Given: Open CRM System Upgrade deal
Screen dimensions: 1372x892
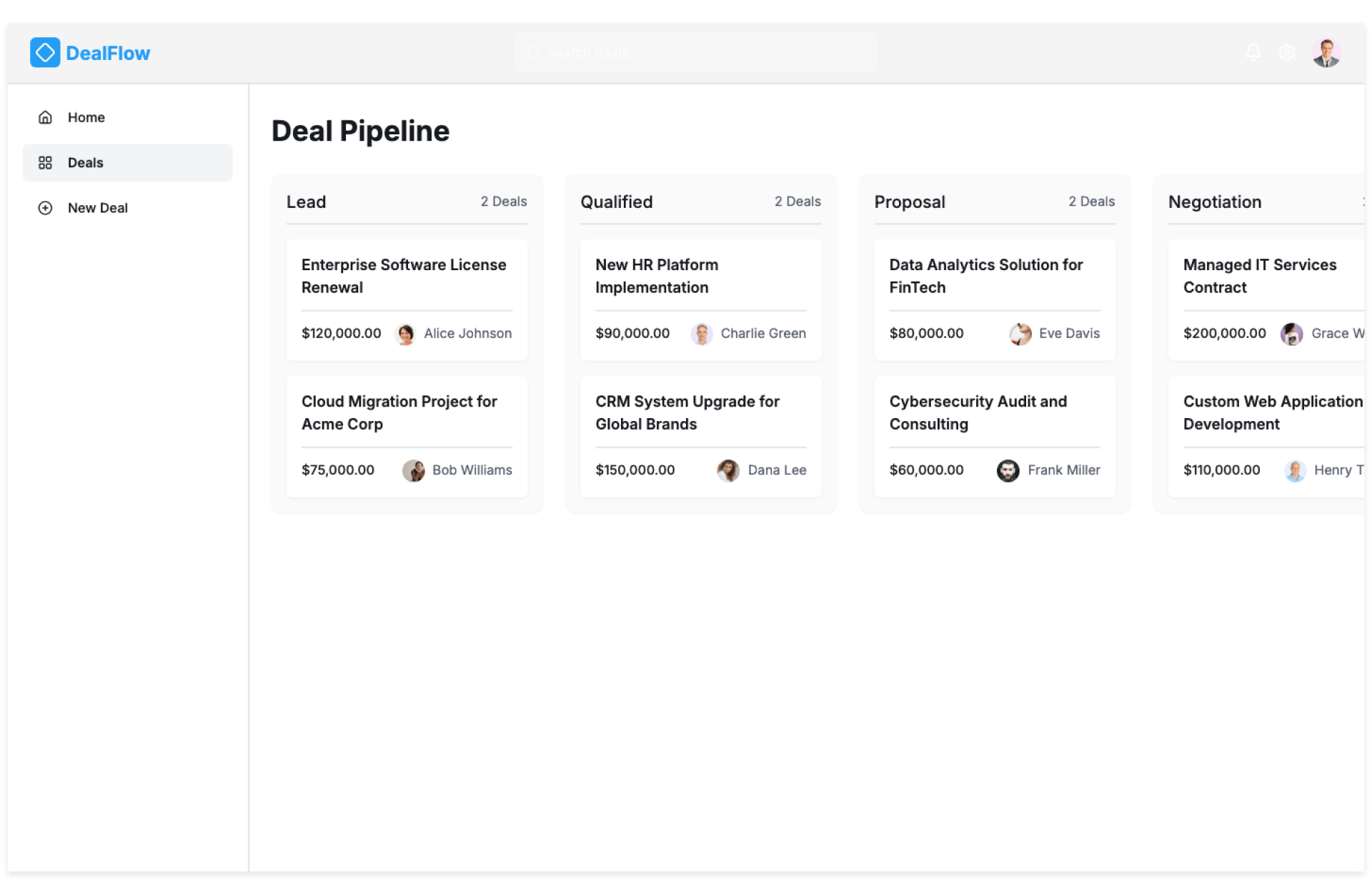Looking at the screenshot, I should pos(687,412).
